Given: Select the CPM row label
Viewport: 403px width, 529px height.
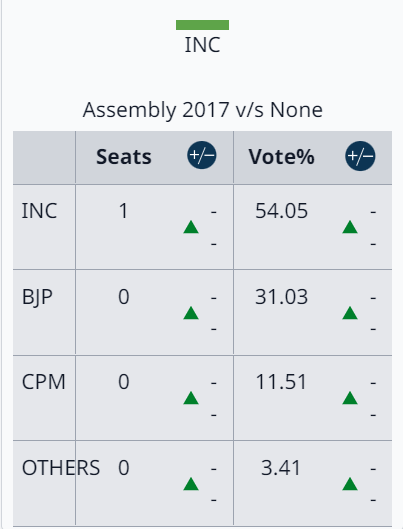Looking at the screenshot, I should [x=44, y=382].
